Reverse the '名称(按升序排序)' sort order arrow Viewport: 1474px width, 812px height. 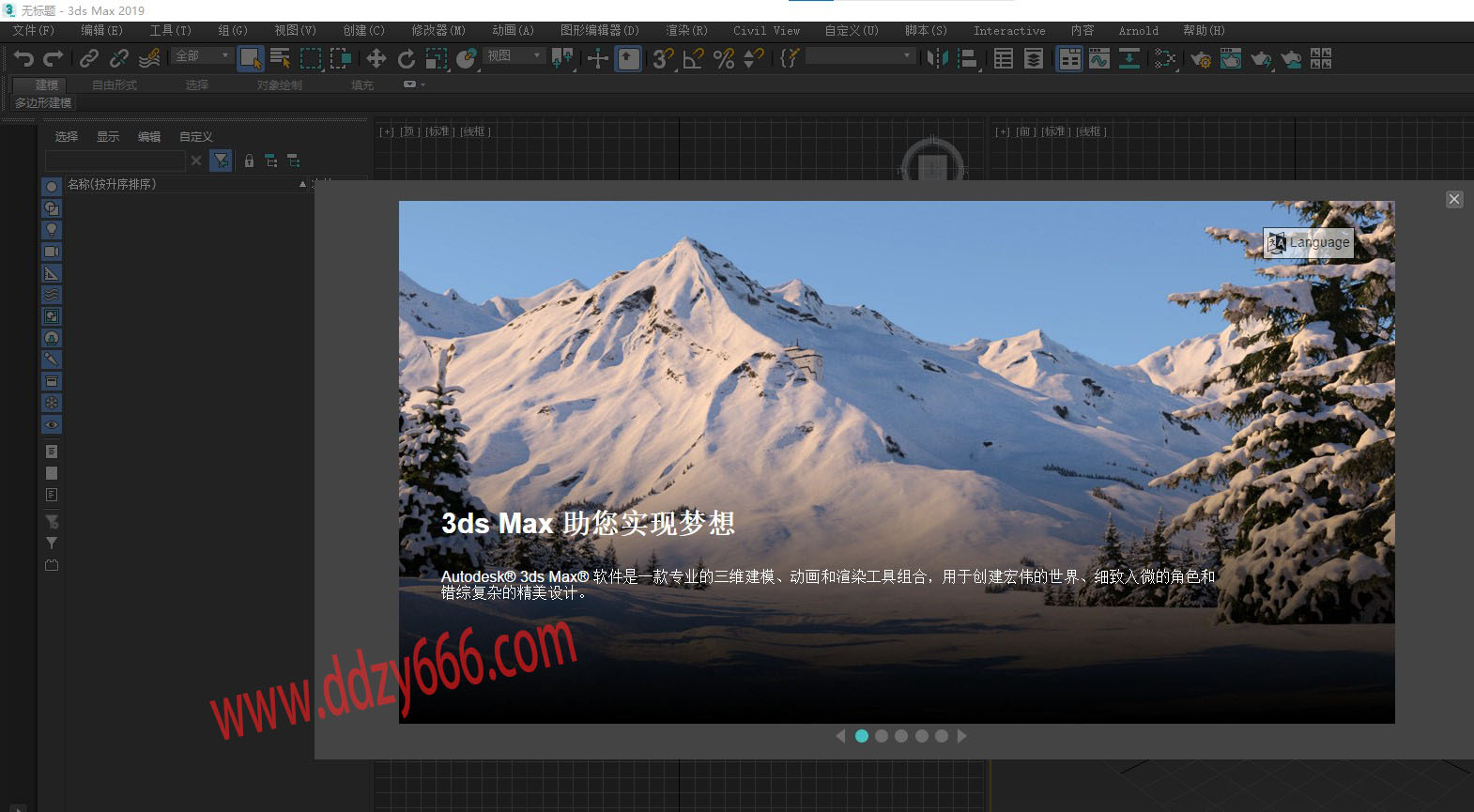(302, 184)
